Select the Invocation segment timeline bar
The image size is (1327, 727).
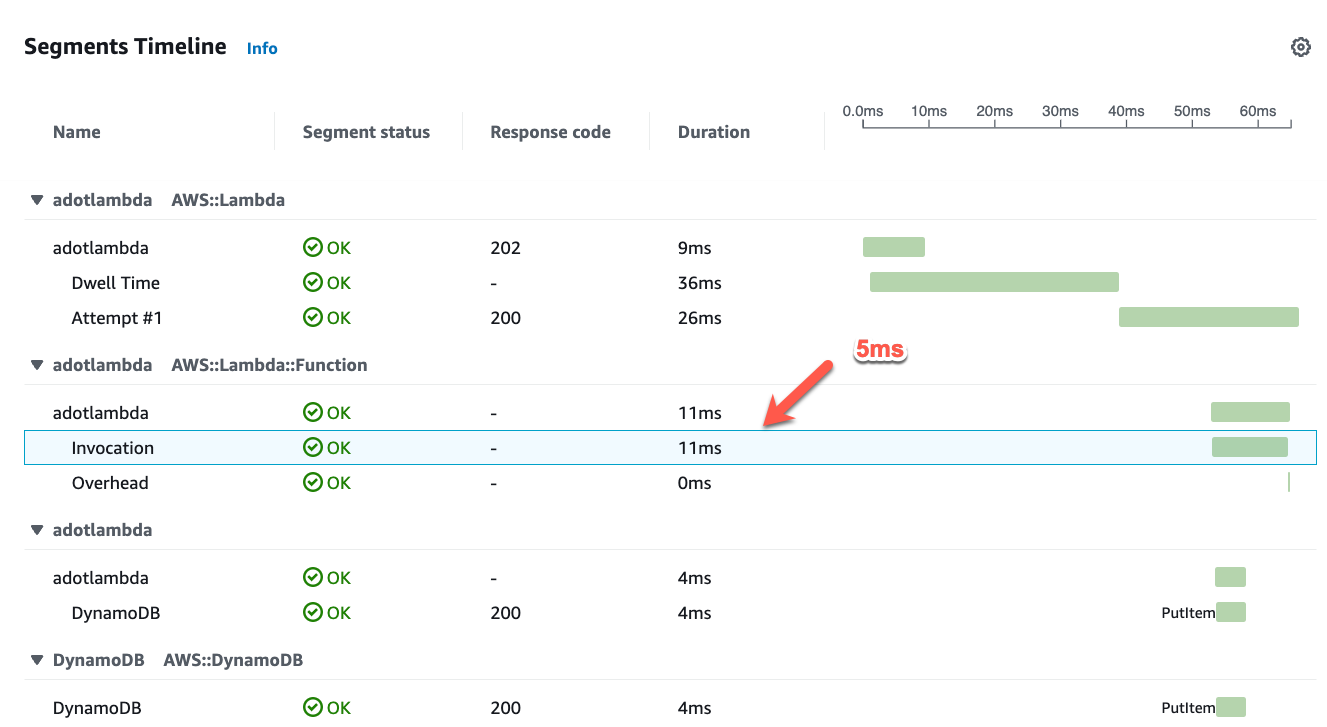1249,447
